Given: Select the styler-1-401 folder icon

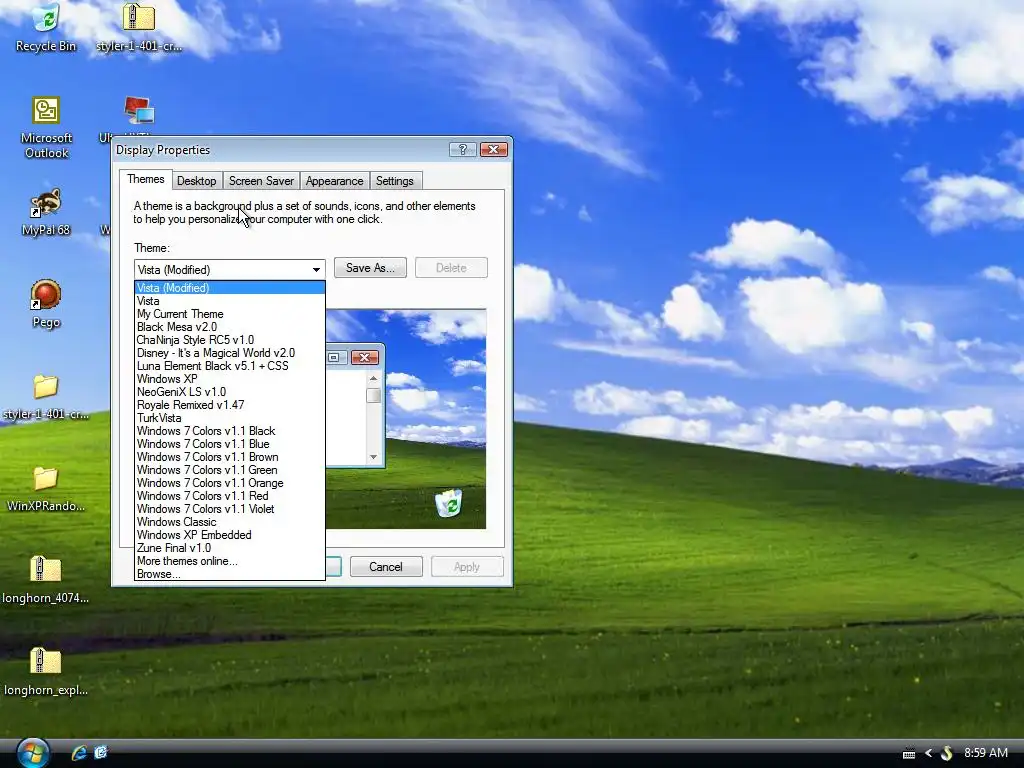Looking at the screenshot, I should click(x=46, y=396).
